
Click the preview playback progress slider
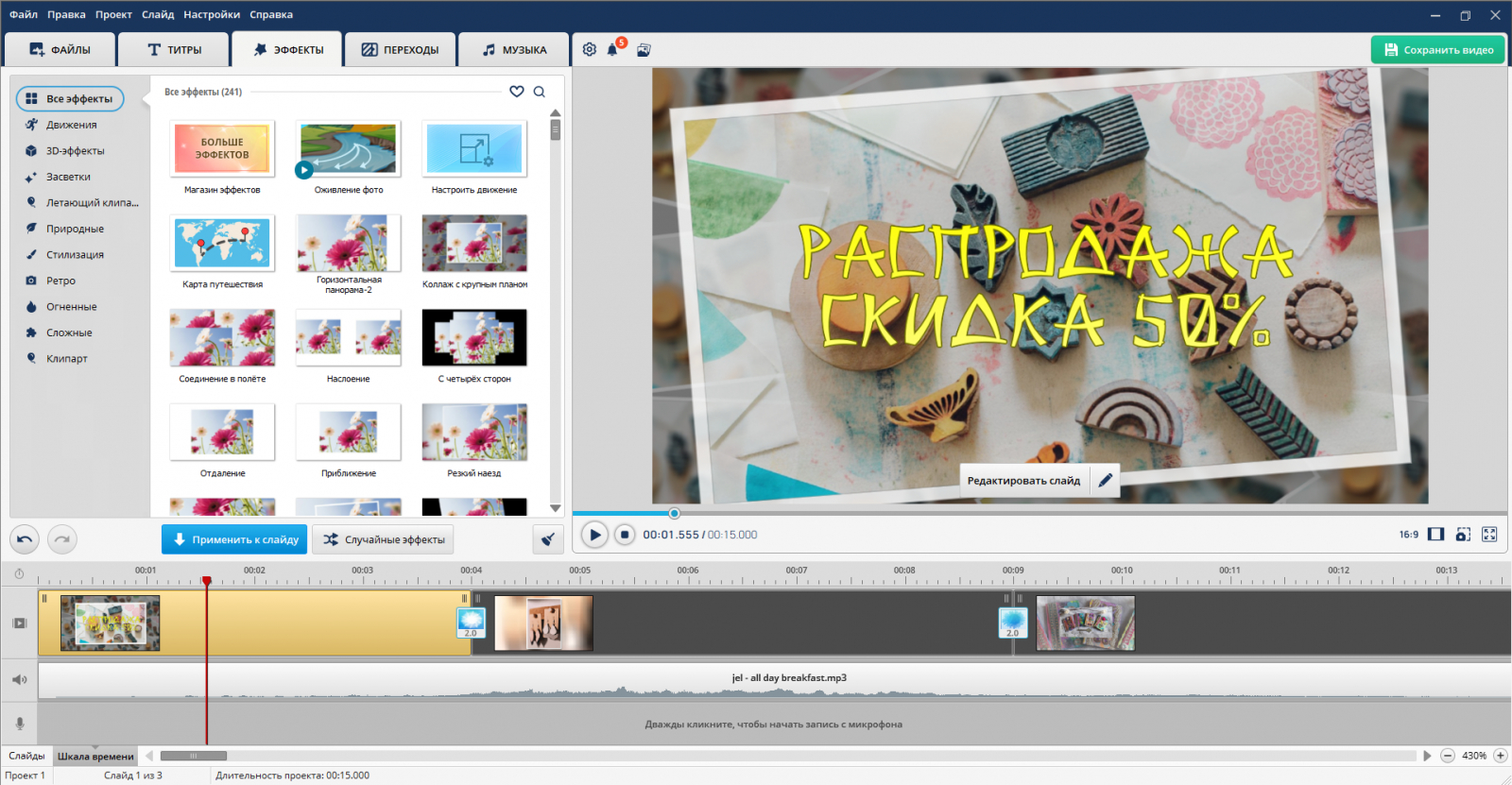tap(674, 514)
